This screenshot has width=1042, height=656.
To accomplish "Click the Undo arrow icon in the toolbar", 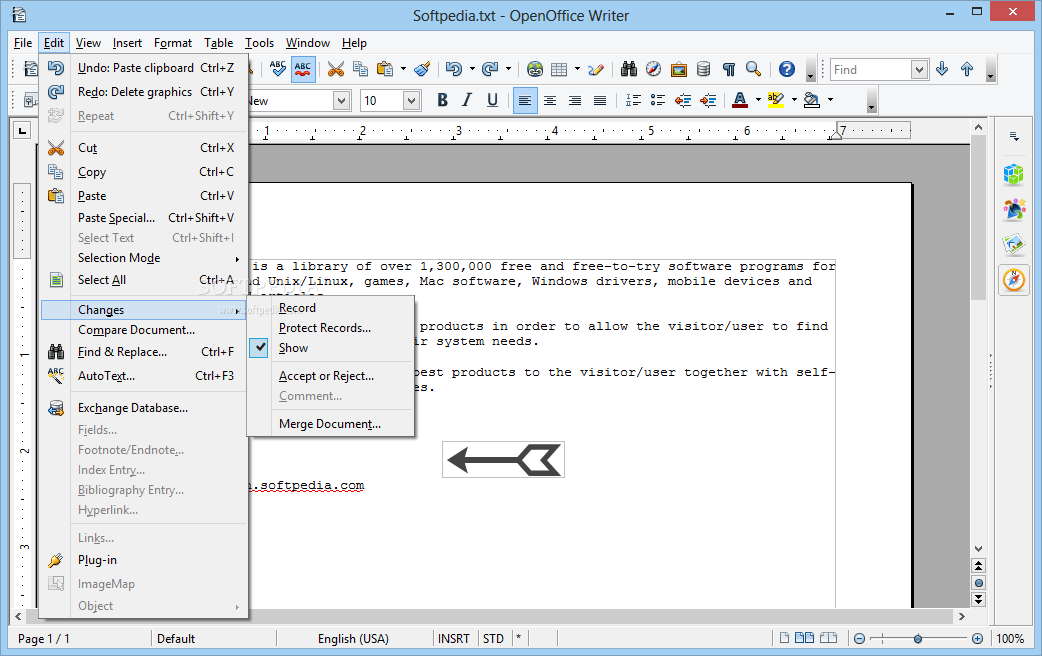I will (x=454, y=69).
